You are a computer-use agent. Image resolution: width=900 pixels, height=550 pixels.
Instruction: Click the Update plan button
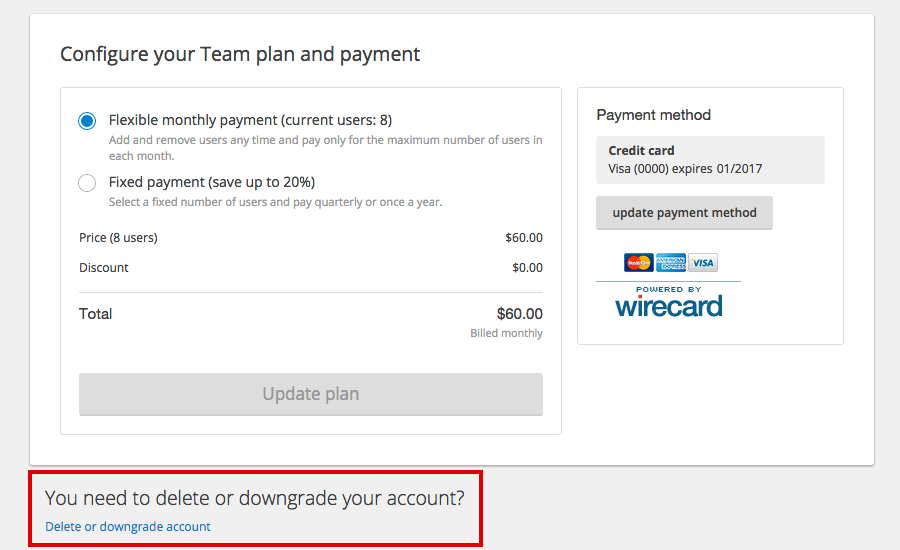coord(311,394)
